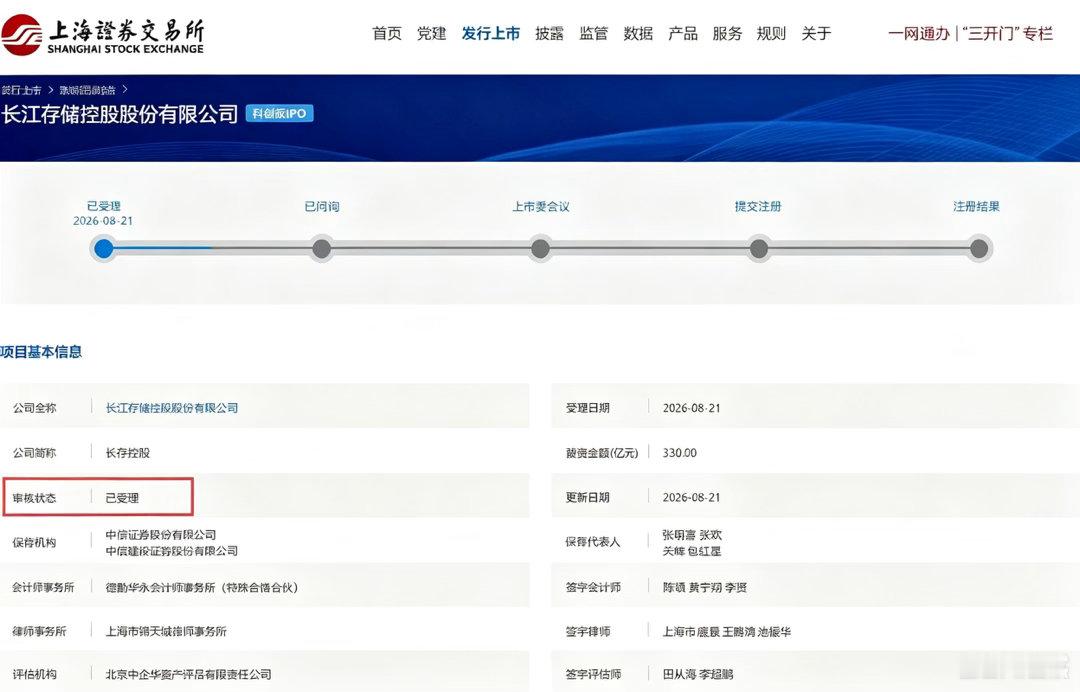1080x692 pixels.
Task: Click the 上市委会议 stage label
Action: point(541,206)
